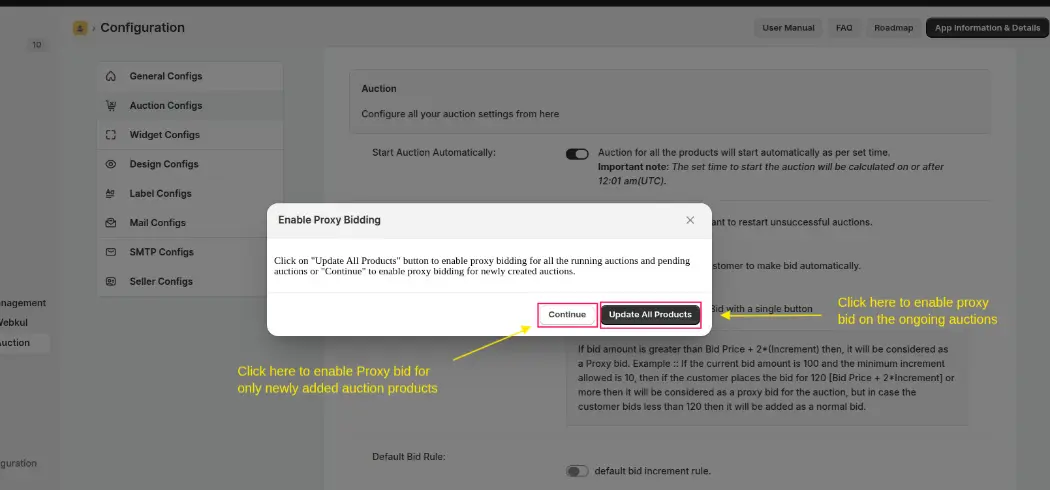
Task: Click the dialog text starting 'Click on "Update All Products"'
Action: tap(482, 266)
